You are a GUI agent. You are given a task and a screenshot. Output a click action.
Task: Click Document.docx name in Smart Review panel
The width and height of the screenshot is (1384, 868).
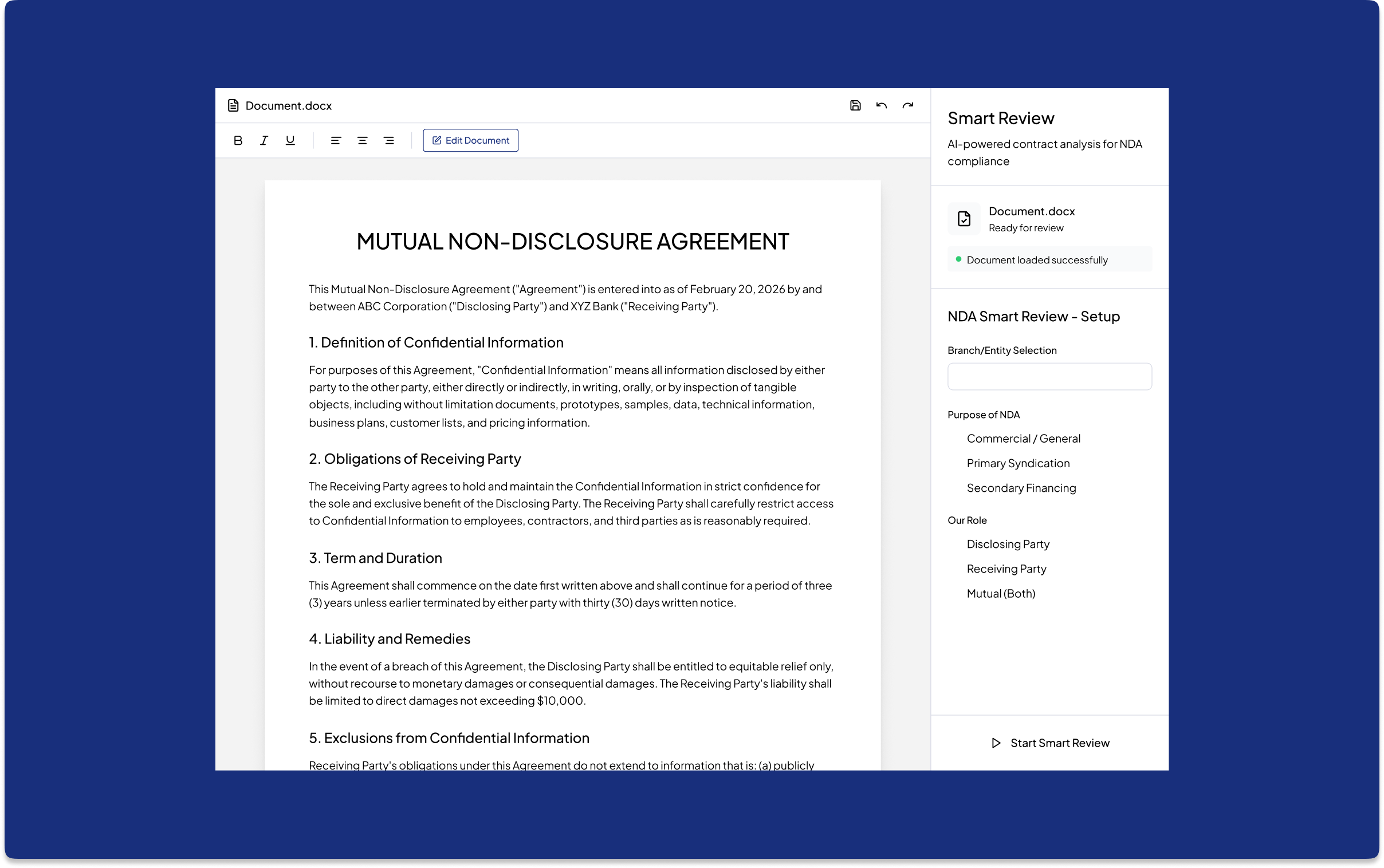1032,211
